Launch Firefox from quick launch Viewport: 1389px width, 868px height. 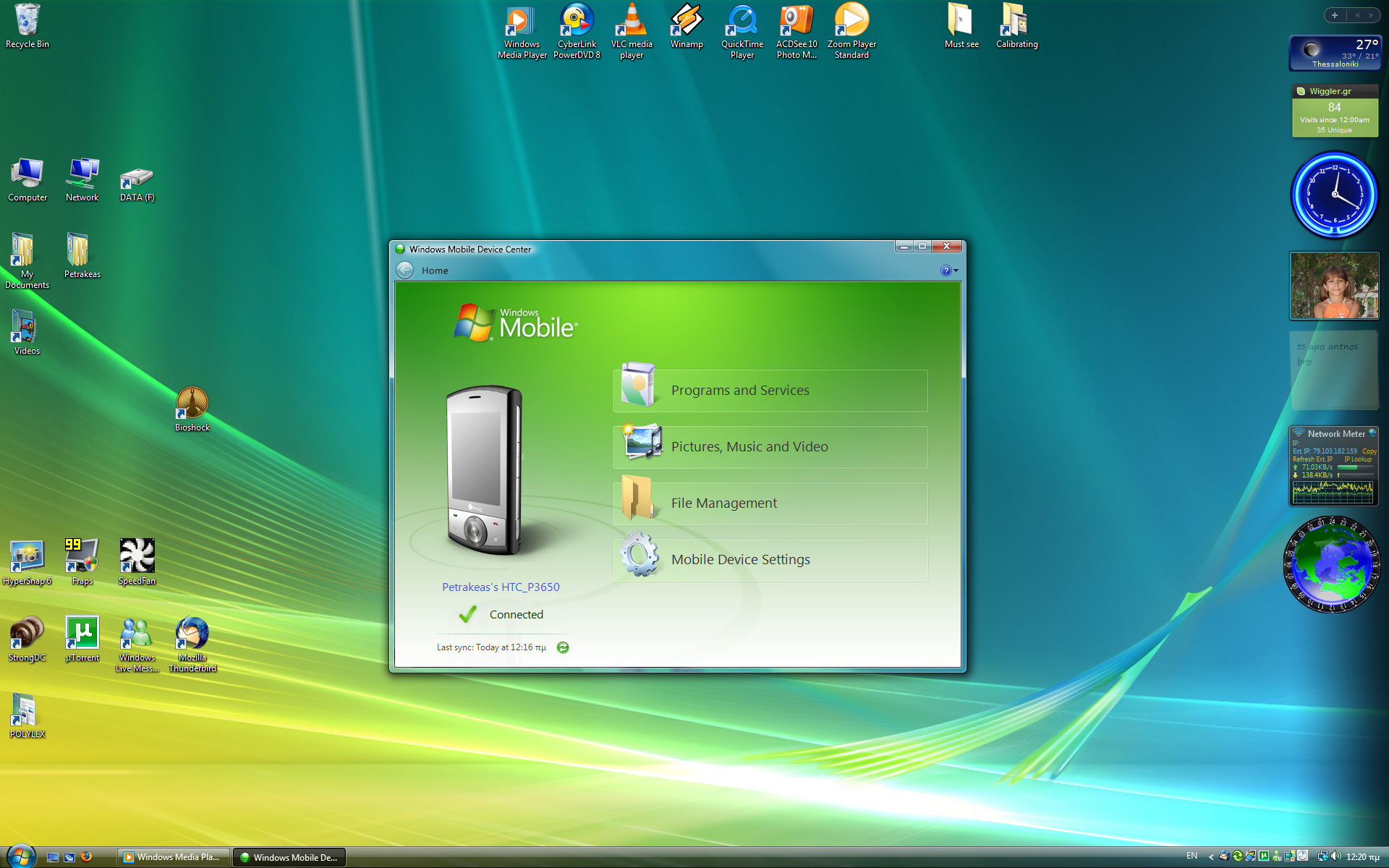coord(87,857)
